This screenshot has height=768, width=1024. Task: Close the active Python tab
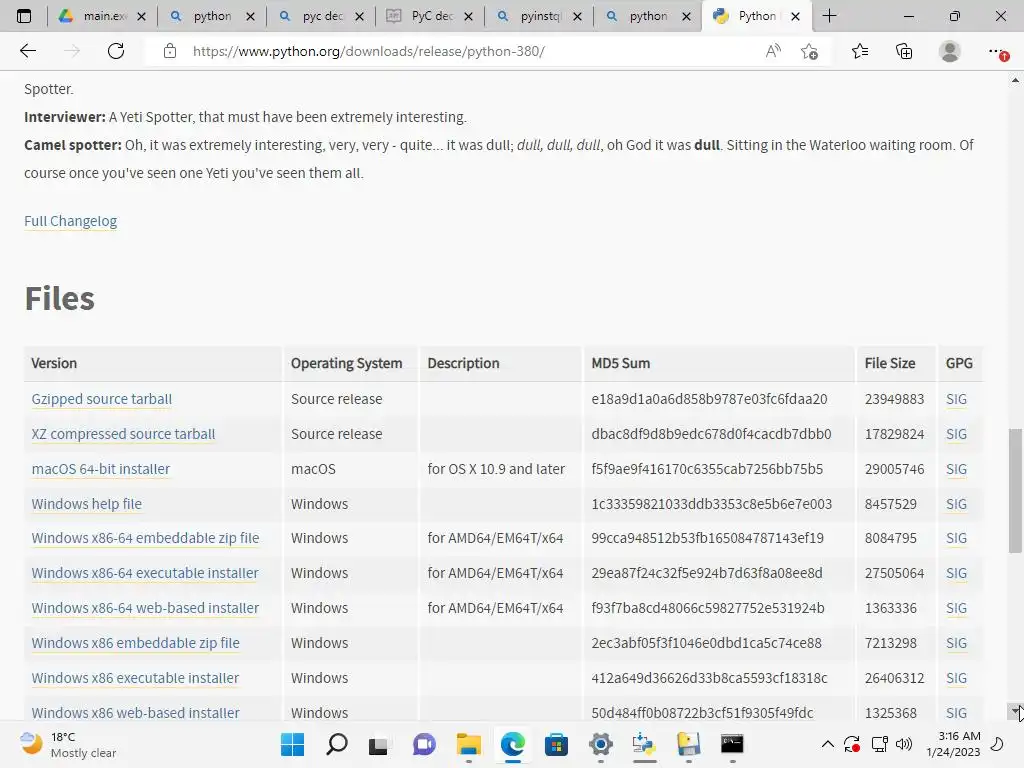pos(795,16)
